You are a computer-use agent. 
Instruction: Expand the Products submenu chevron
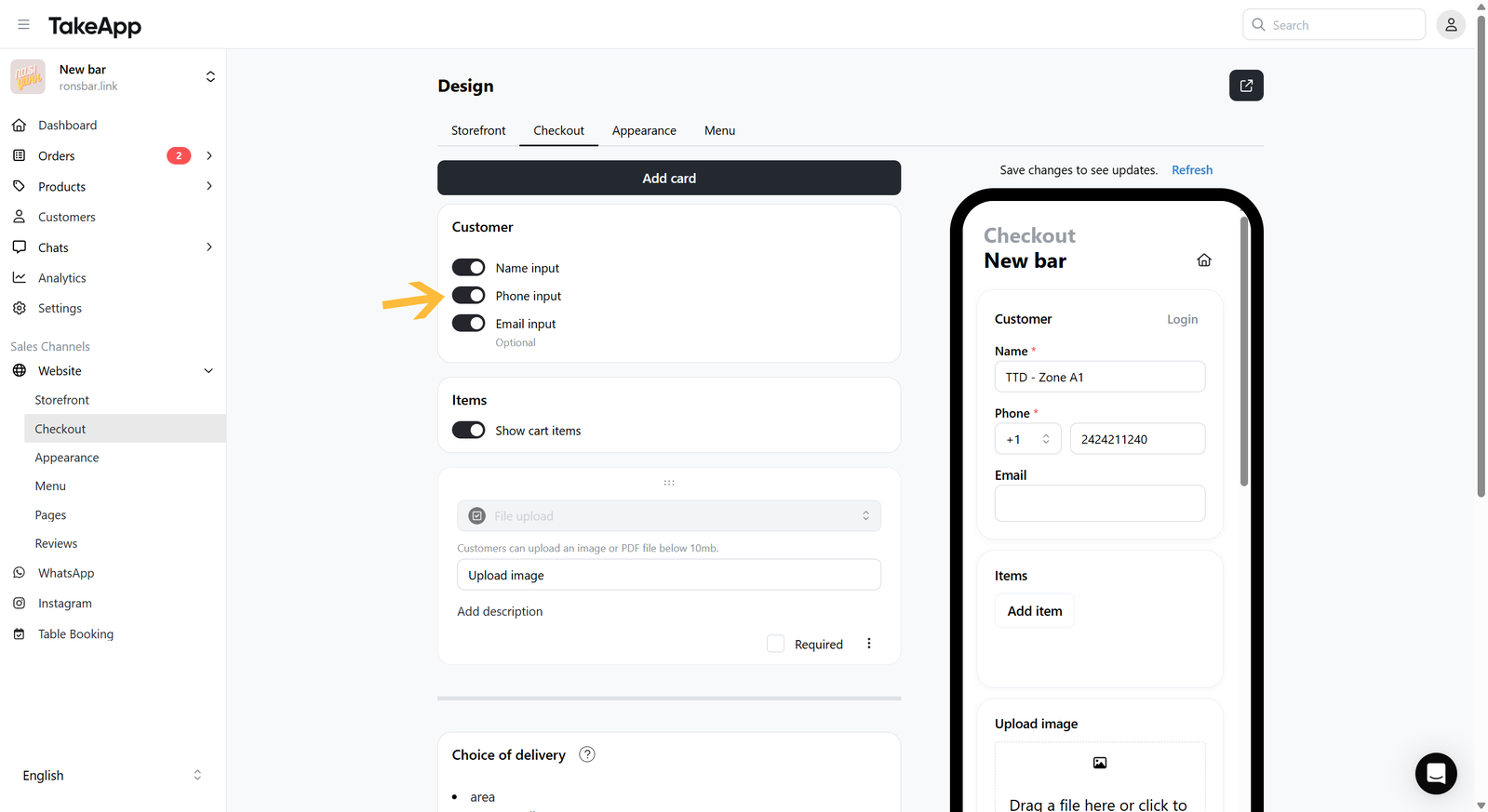[209, 186]
